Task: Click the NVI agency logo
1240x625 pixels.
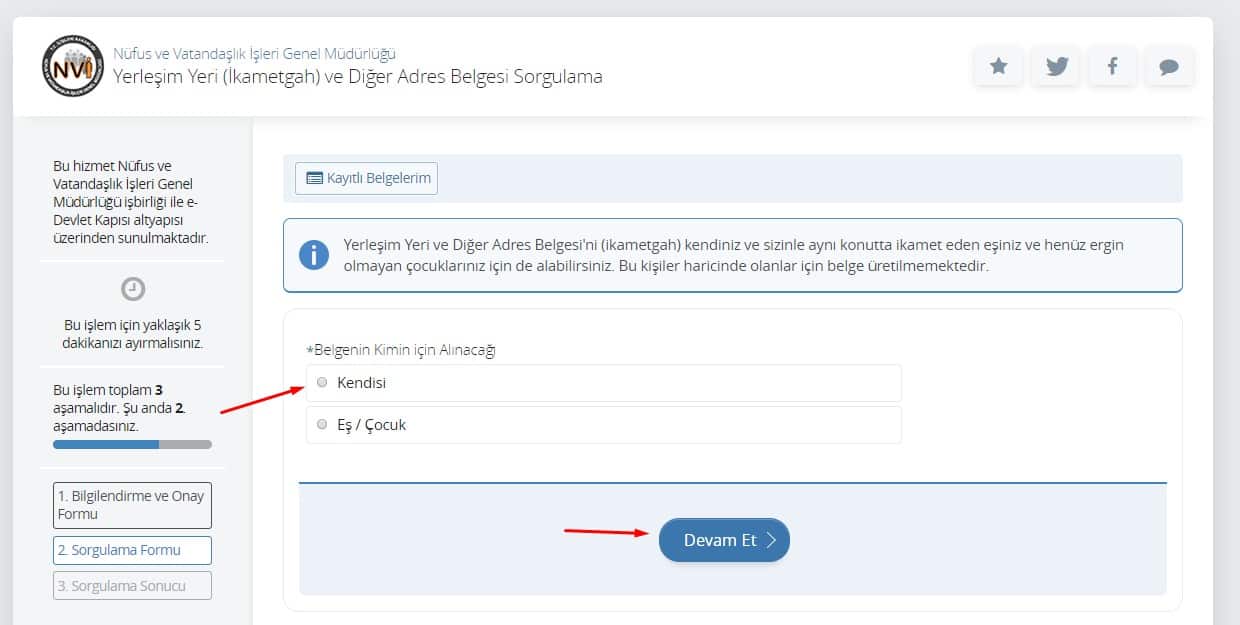Action: 73,66
